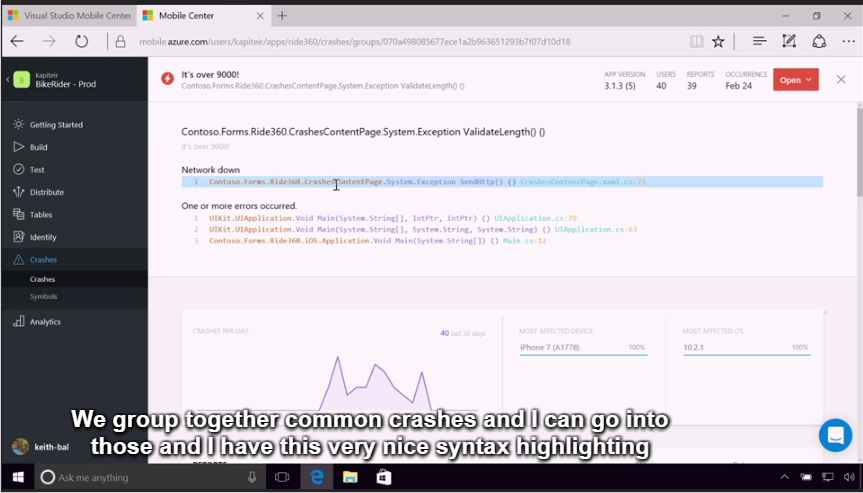Click the red crash lightning icon
This screenshot has height=493, width=863.
click(167, 79)
